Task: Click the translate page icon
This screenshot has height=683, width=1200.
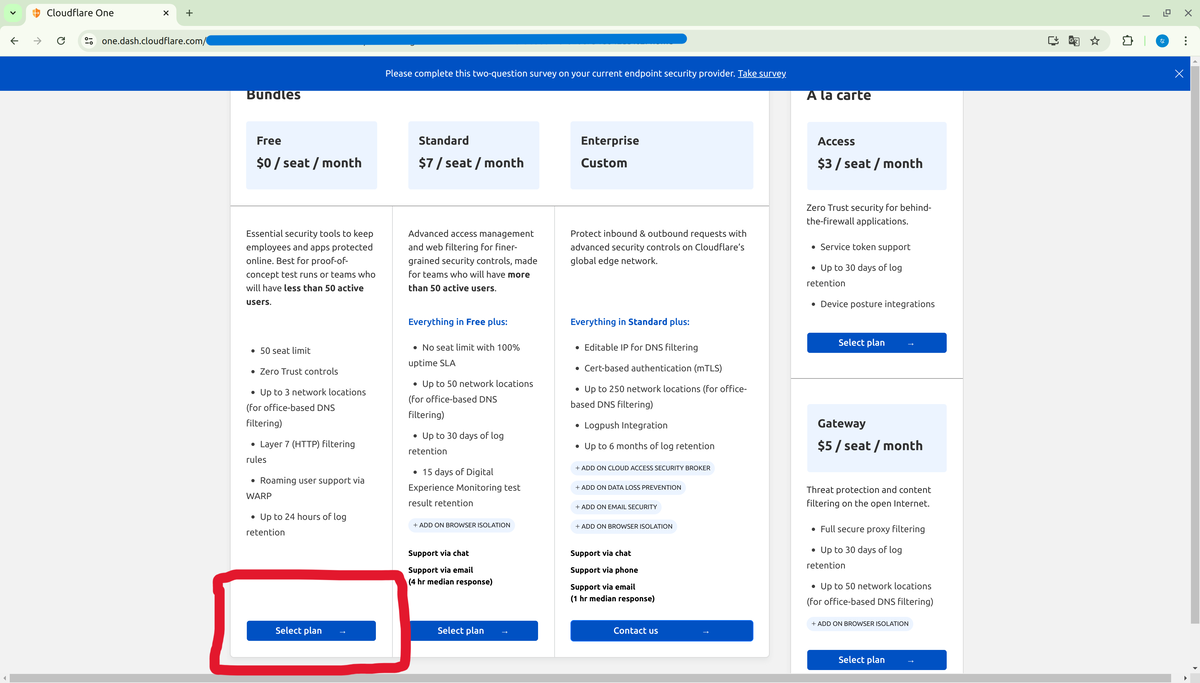Action: click(1074, 41)
